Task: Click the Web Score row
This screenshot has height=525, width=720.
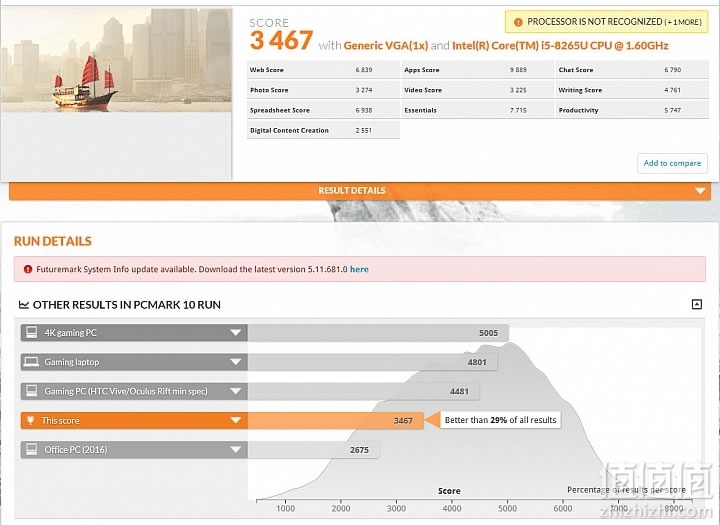Action: (323, 70)
